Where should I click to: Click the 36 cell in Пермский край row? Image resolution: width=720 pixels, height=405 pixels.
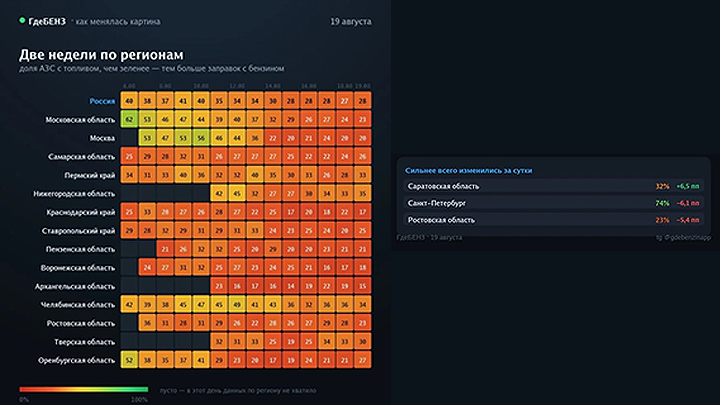[x=201, y=174]
